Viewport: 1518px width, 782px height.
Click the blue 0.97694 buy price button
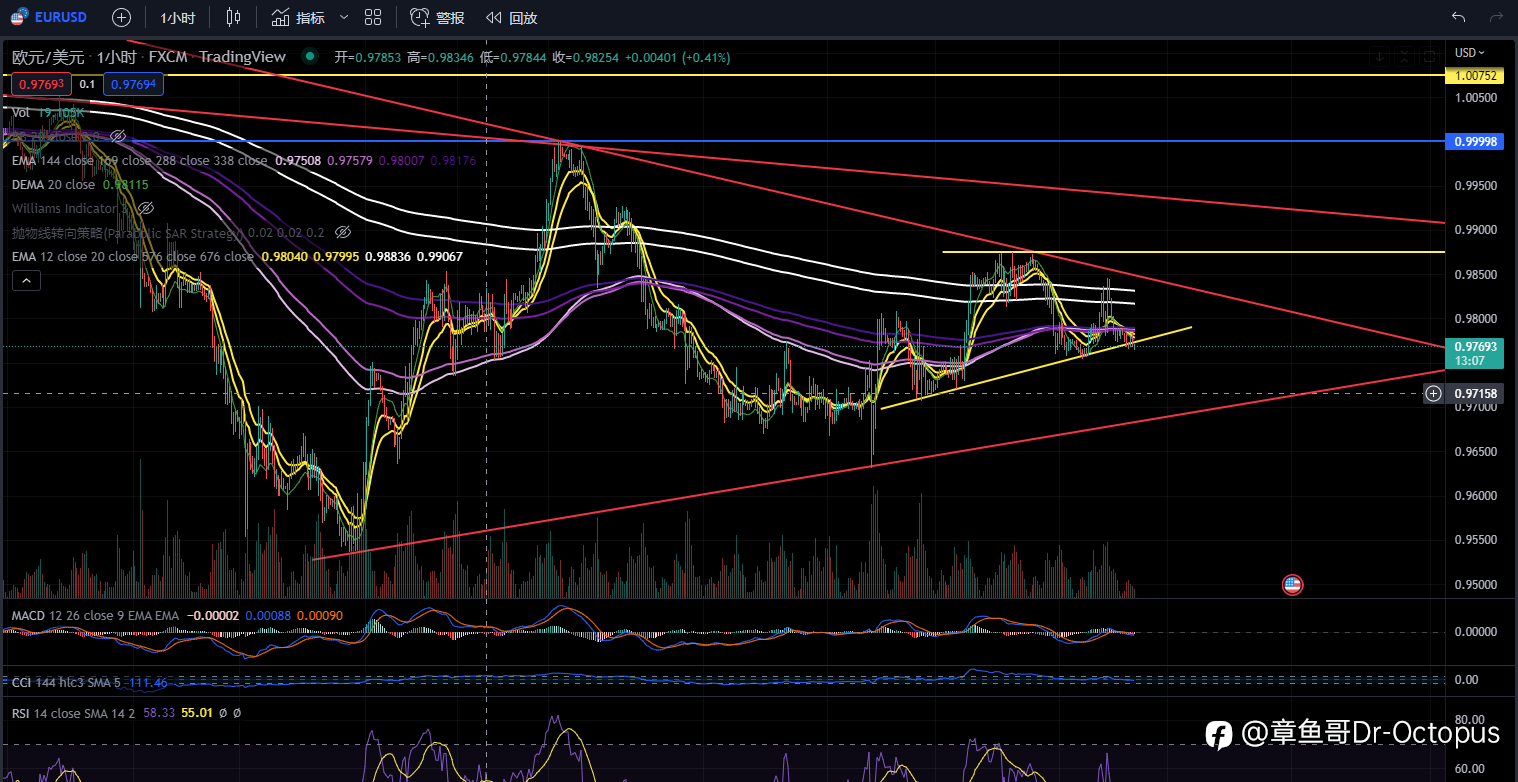[133, 84]
